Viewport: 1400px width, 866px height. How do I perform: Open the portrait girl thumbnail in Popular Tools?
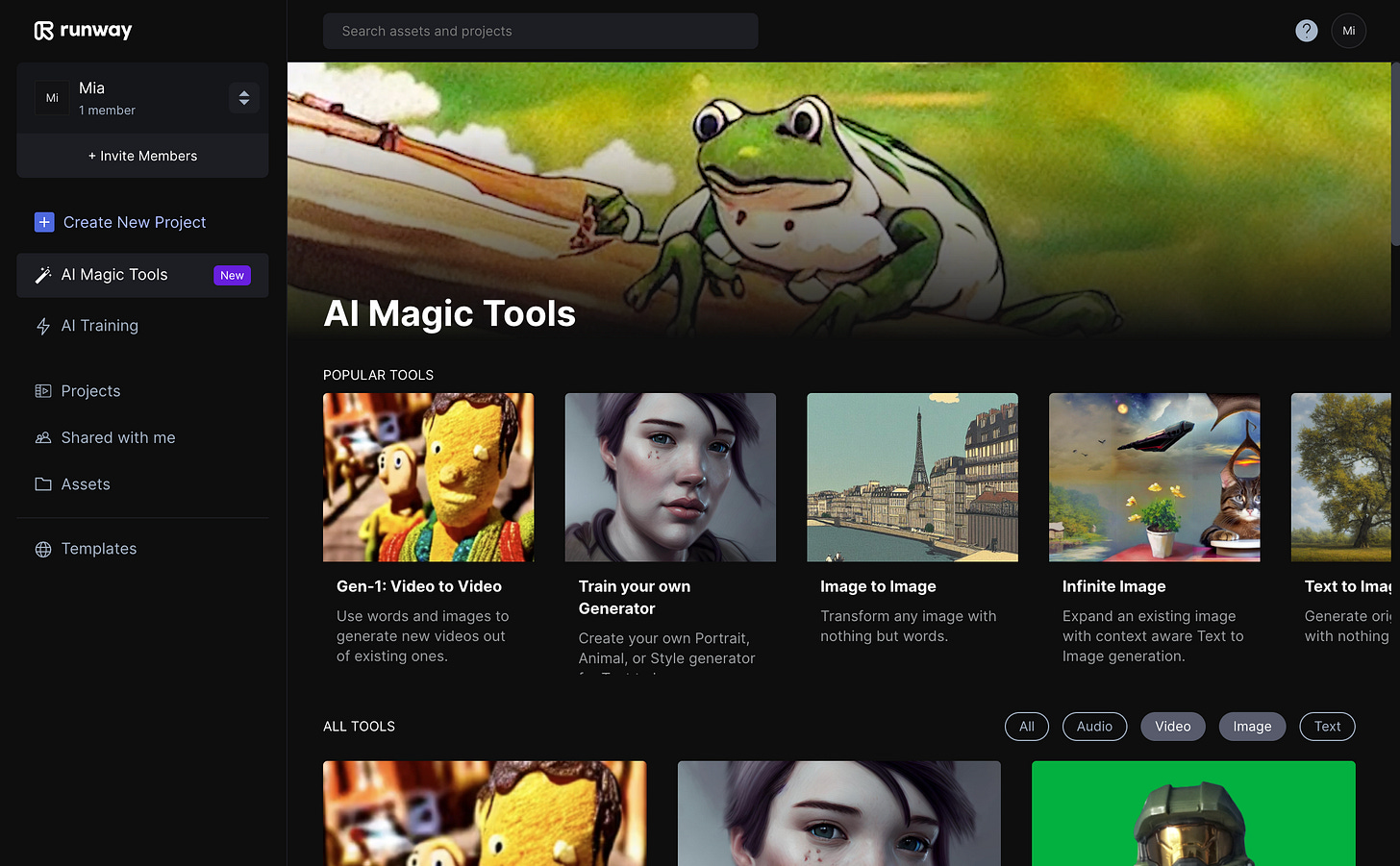click(670, 478)
